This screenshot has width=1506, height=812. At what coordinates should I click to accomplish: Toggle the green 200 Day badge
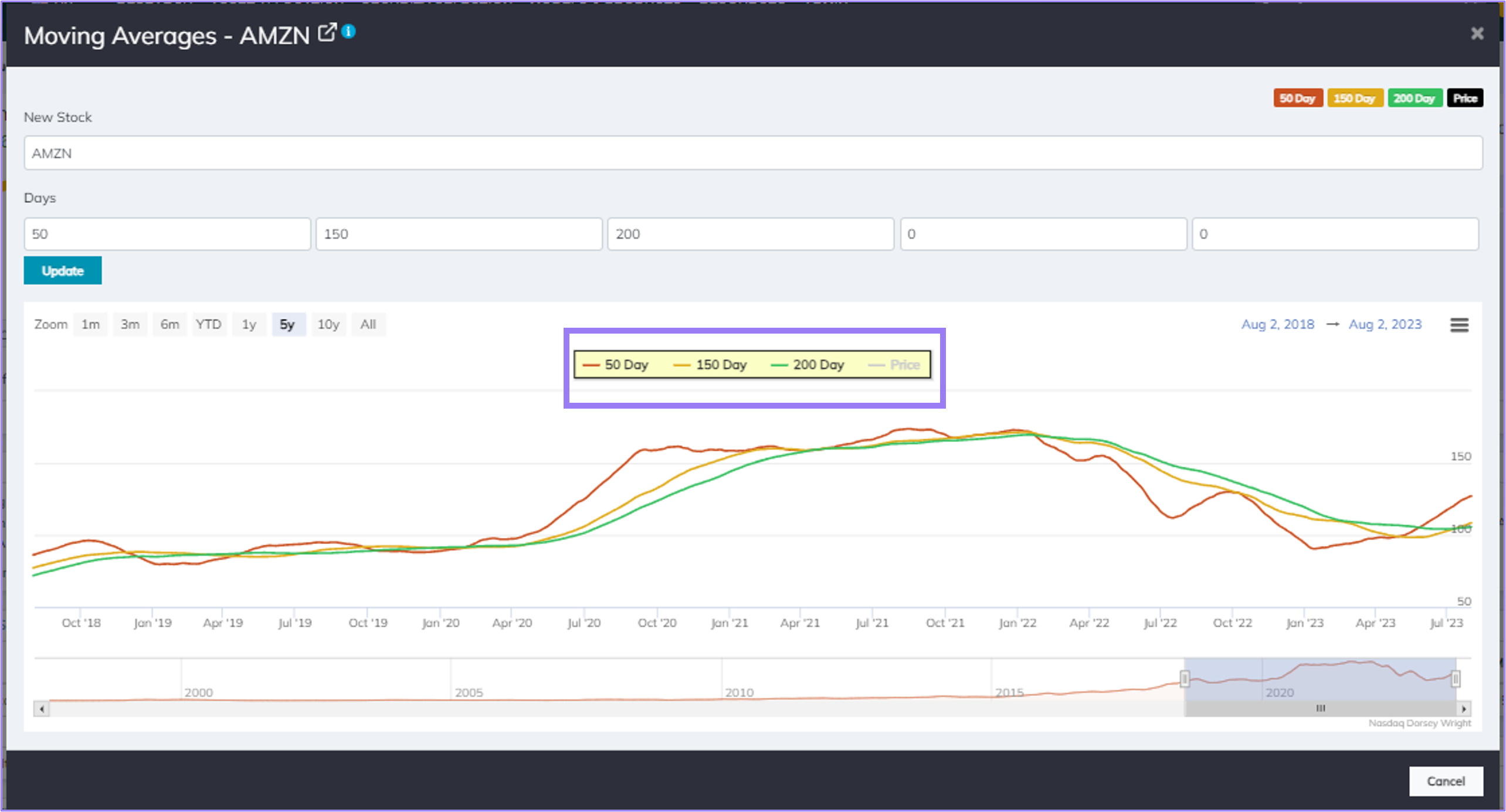1415,98
